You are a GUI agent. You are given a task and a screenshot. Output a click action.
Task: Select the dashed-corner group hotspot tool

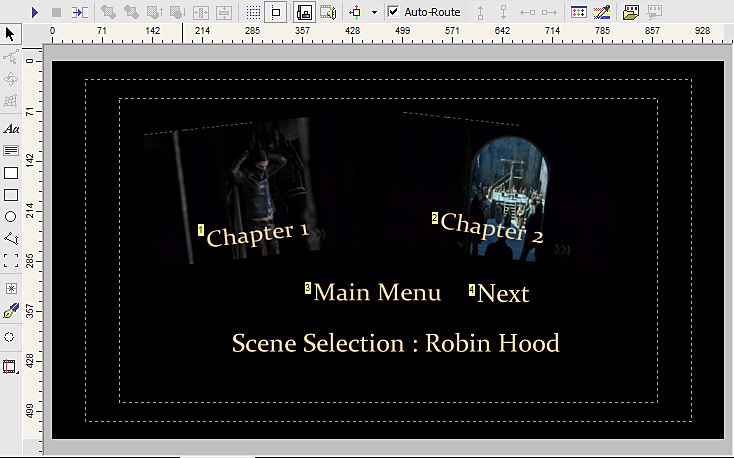pos(11,260)
